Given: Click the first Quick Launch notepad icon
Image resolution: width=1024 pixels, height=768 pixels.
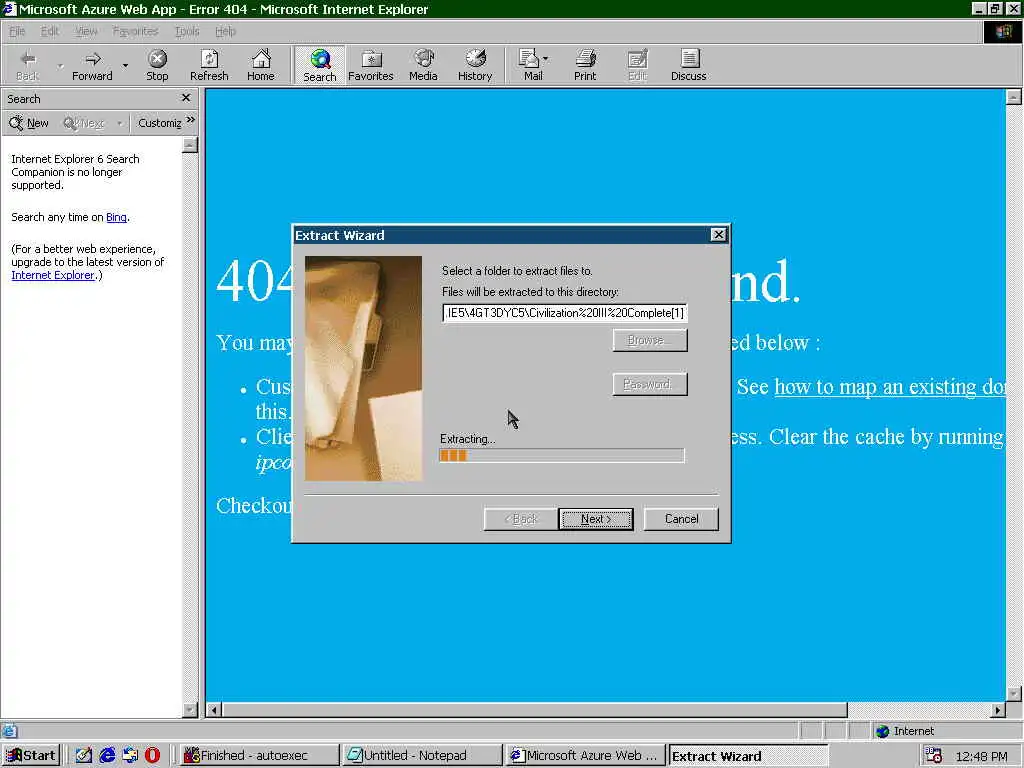Looking at the screenshot, I should (x=84, y=756).
